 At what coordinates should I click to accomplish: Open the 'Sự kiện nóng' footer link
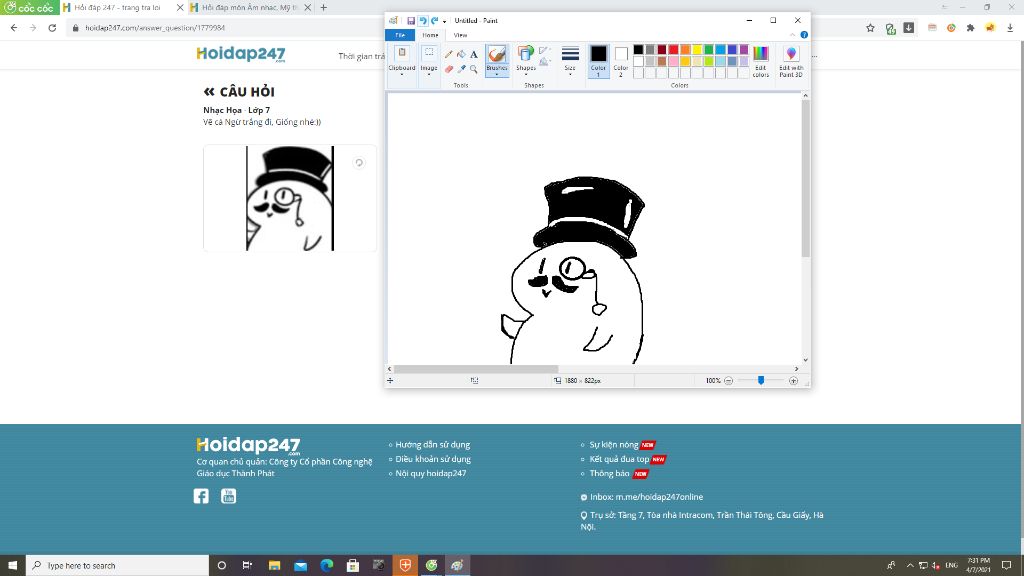coord(614,445)
